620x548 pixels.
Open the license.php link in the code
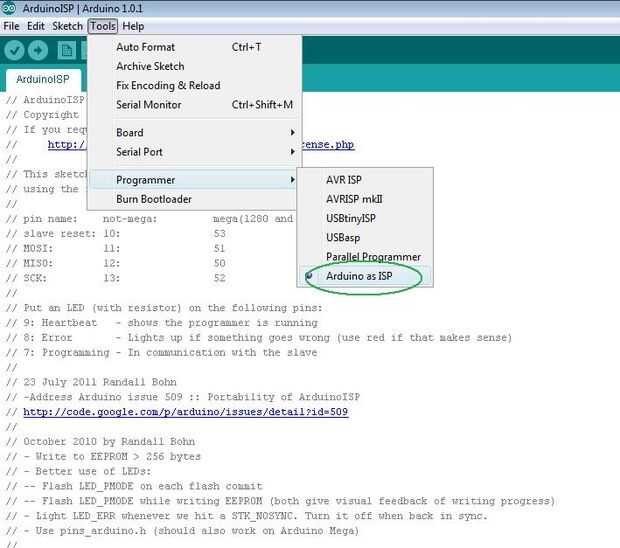328,145
